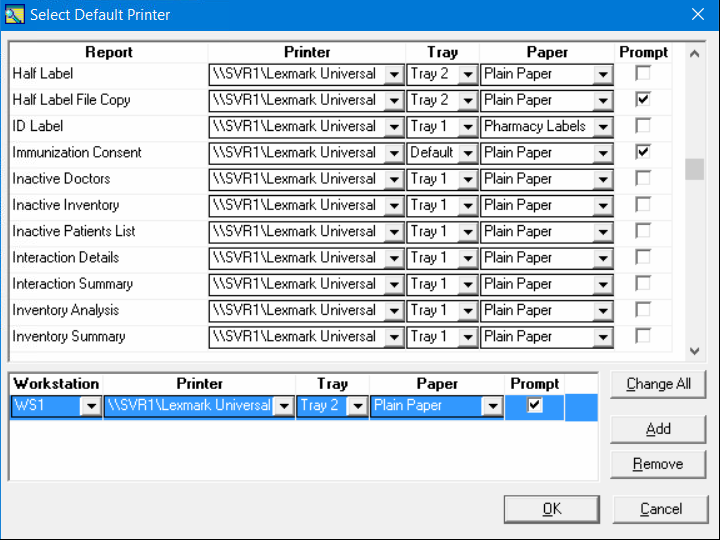
Task: Tick the Prompt checkbox for Inventory Summary
Action: (643, 336)
